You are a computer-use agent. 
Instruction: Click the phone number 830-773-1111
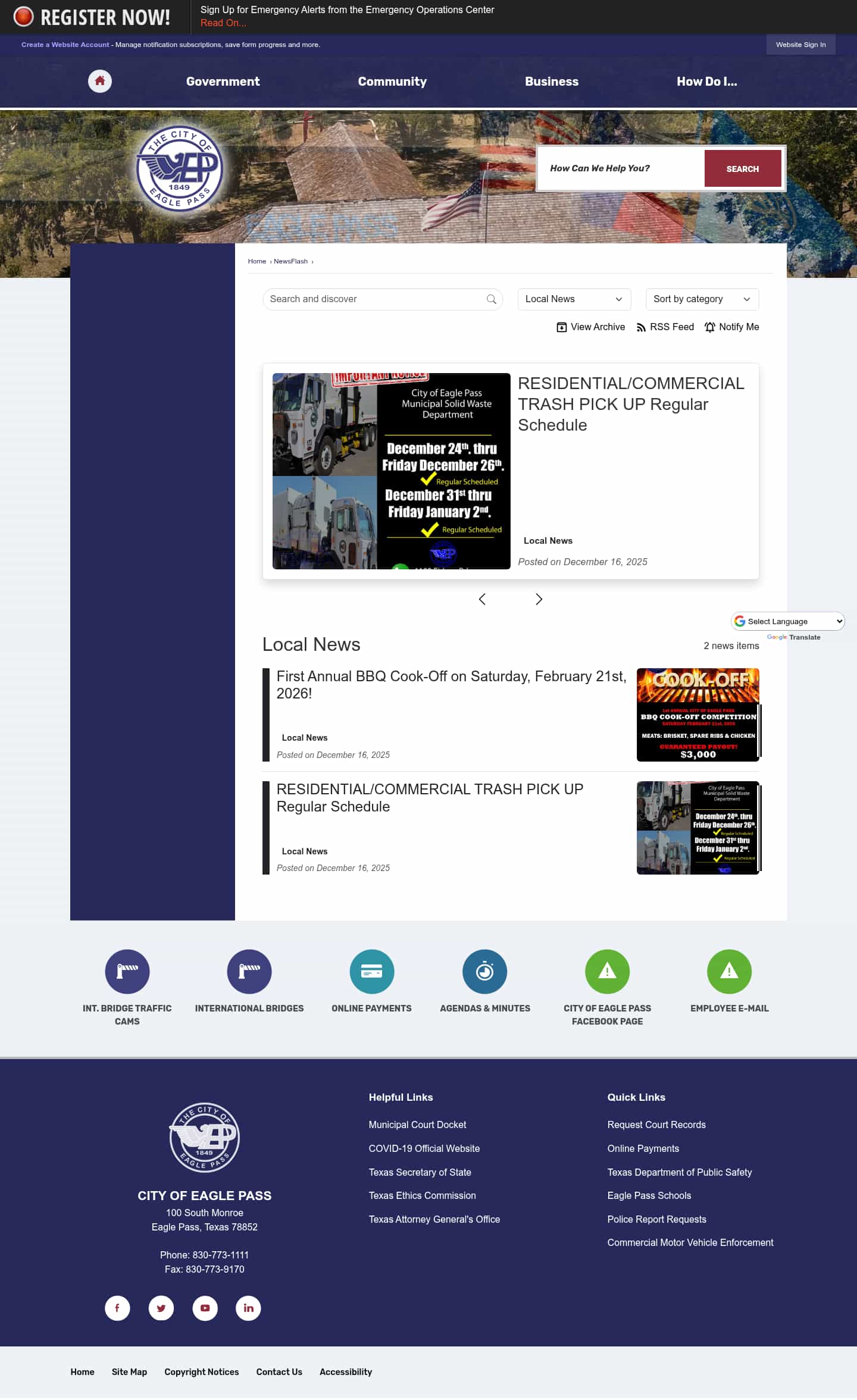220,1255
